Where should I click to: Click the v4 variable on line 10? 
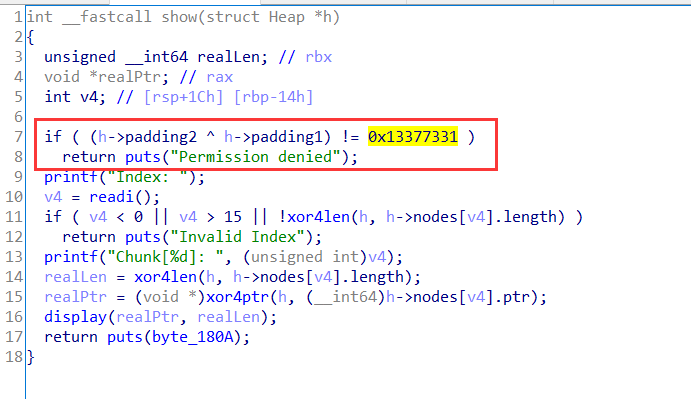[53, 197]
